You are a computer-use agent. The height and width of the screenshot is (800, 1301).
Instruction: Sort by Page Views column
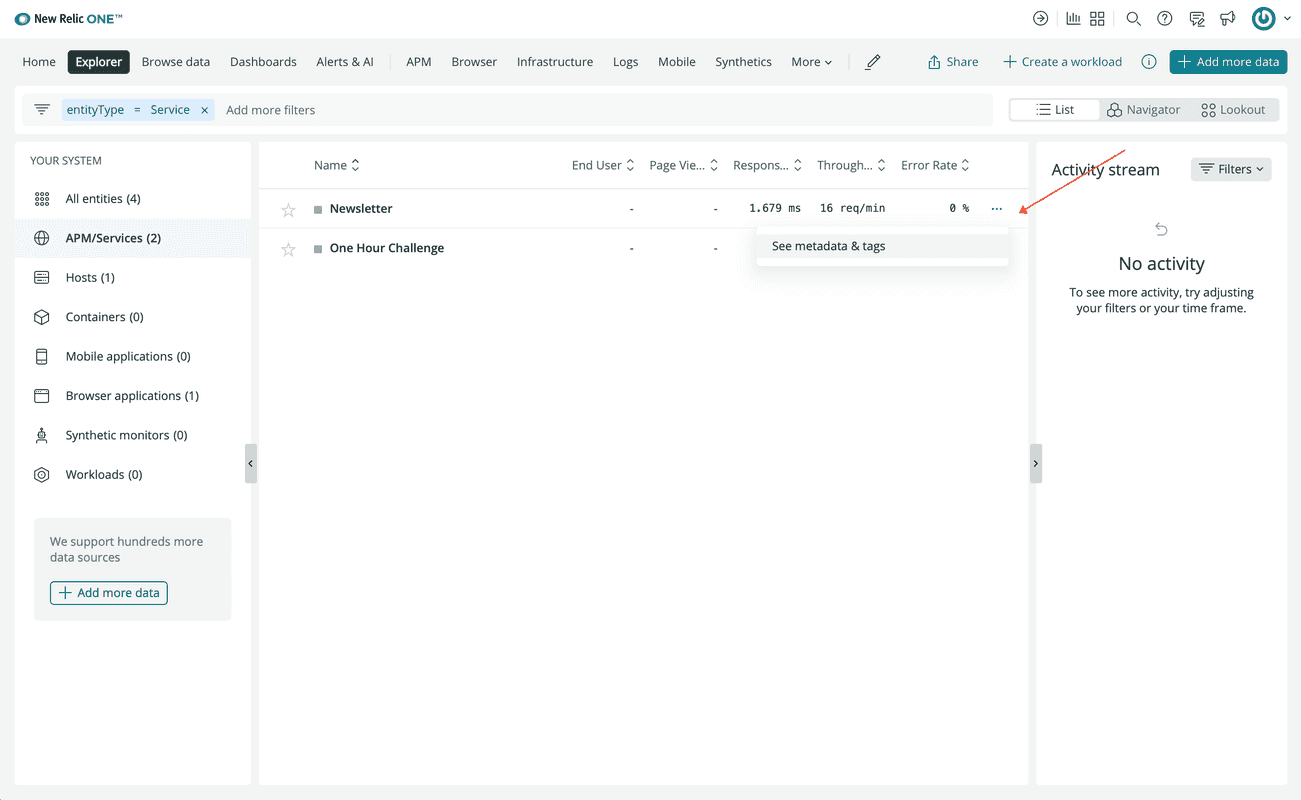coord(684,165)
